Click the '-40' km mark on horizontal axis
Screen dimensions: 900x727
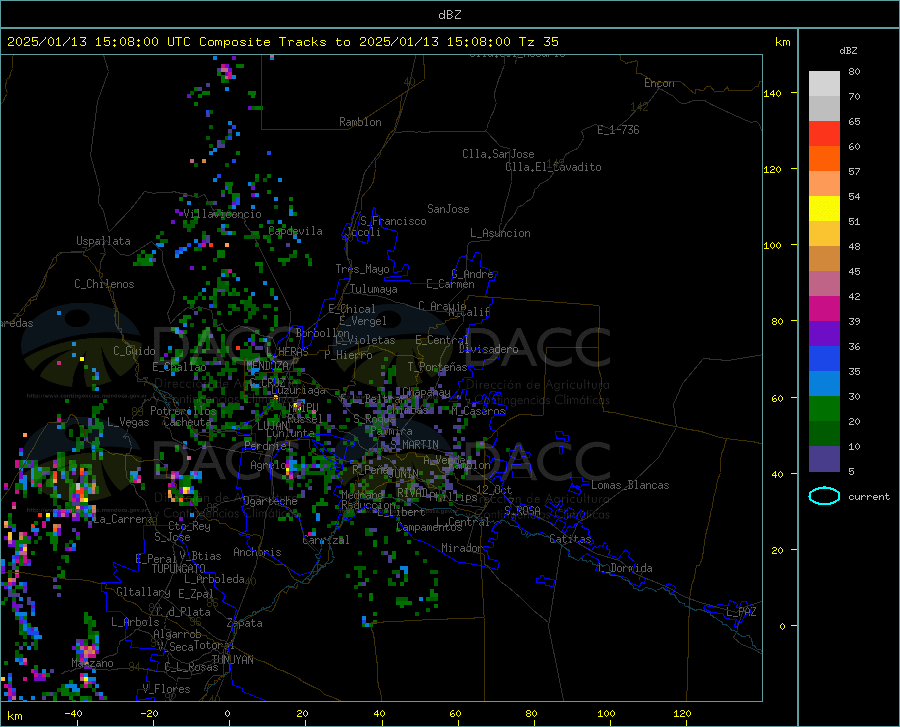(73, 714)
